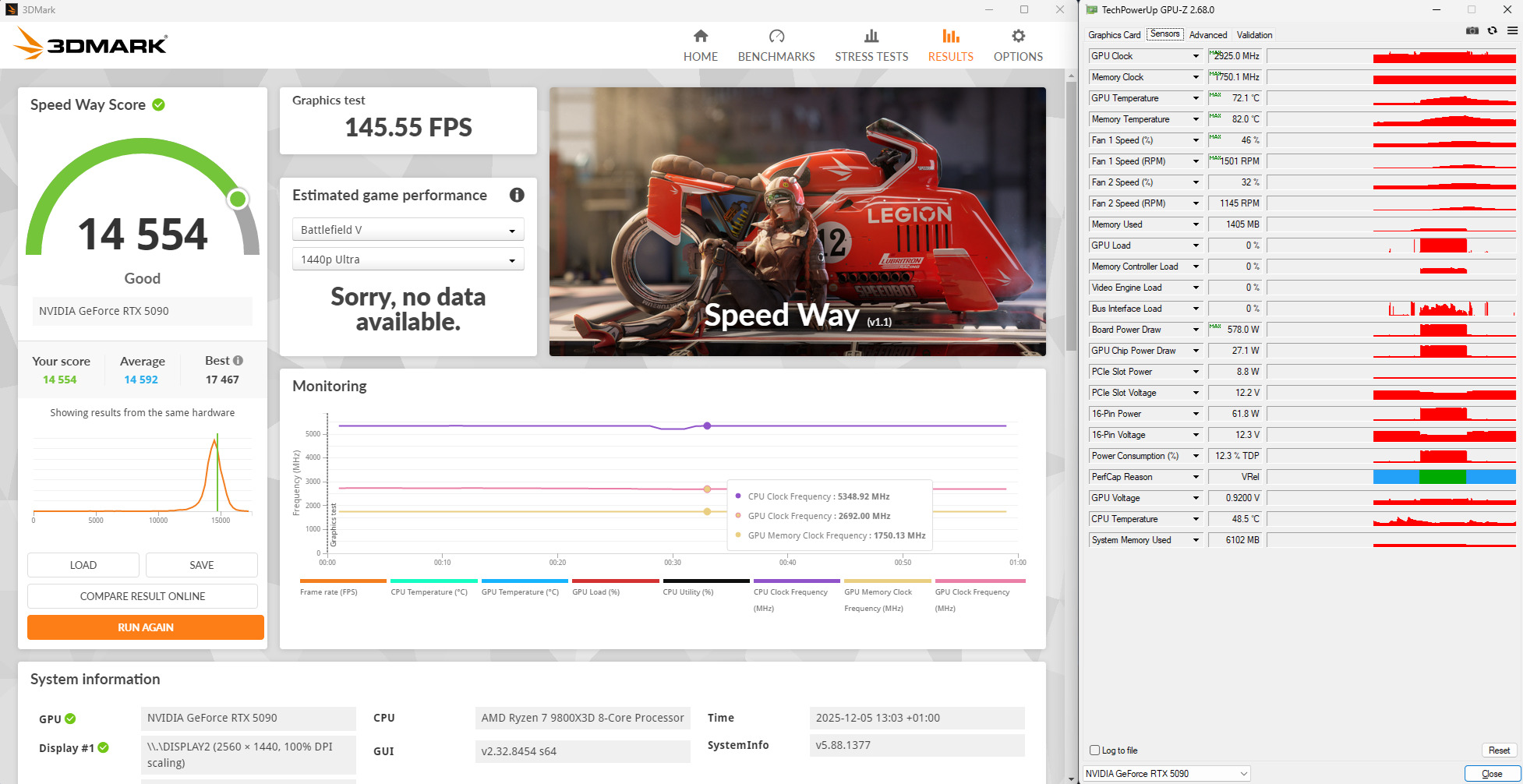Open the NVIDIA GeForce RTX 5090 GPU selector
Image resolution: width=1523 pixels, height=784 pixels.
(x=1167, y=774)
